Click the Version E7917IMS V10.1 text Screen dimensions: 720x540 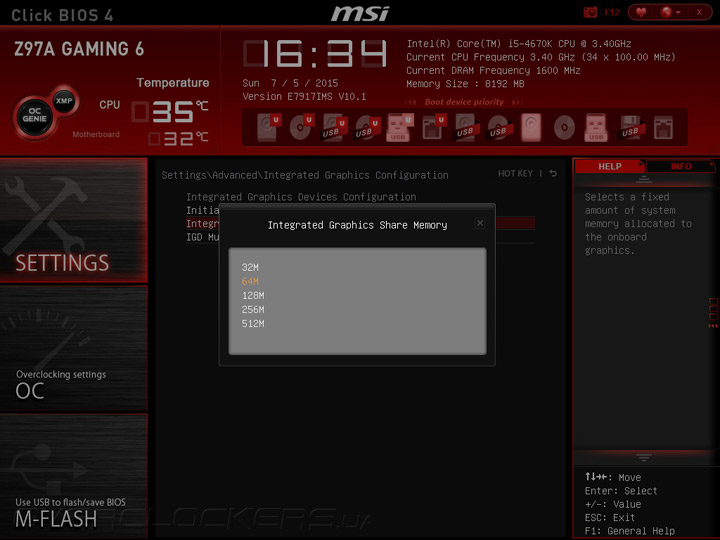point(304,96)
